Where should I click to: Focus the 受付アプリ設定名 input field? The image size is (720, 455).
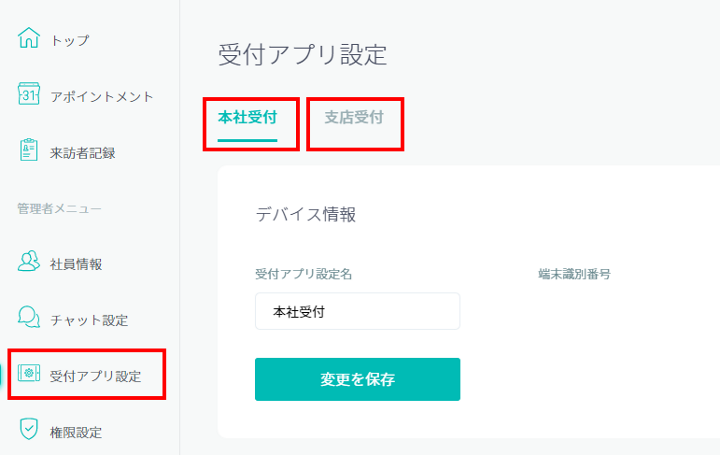click(x=357, y=311)
